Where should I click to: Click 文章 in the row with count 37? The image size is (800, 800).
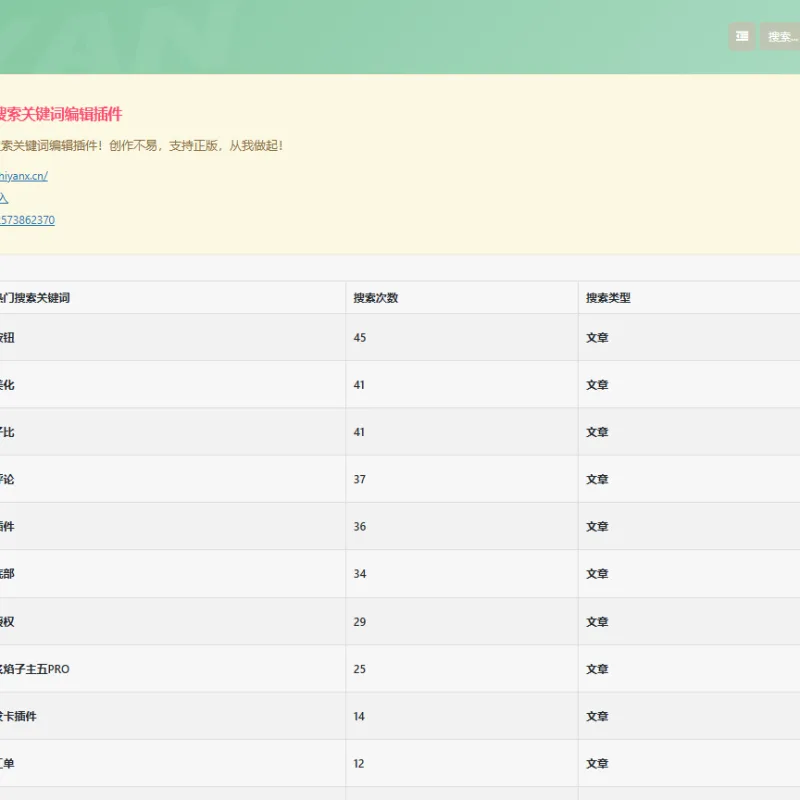click(x=597, y=479)
